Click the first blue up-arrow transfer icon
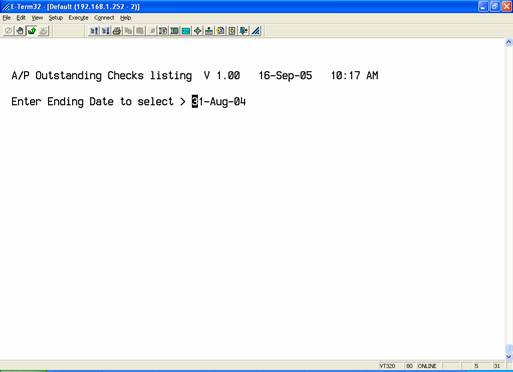 (x=94, y=31)
